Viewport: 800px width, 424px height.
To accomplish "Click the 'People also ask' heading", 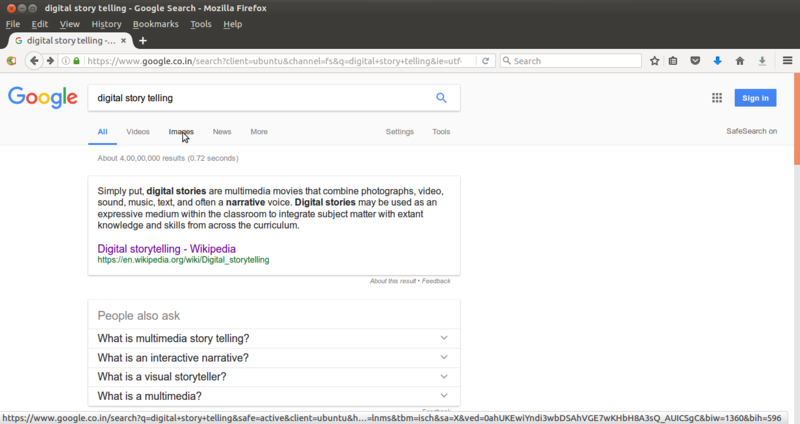I will point(138,315).
